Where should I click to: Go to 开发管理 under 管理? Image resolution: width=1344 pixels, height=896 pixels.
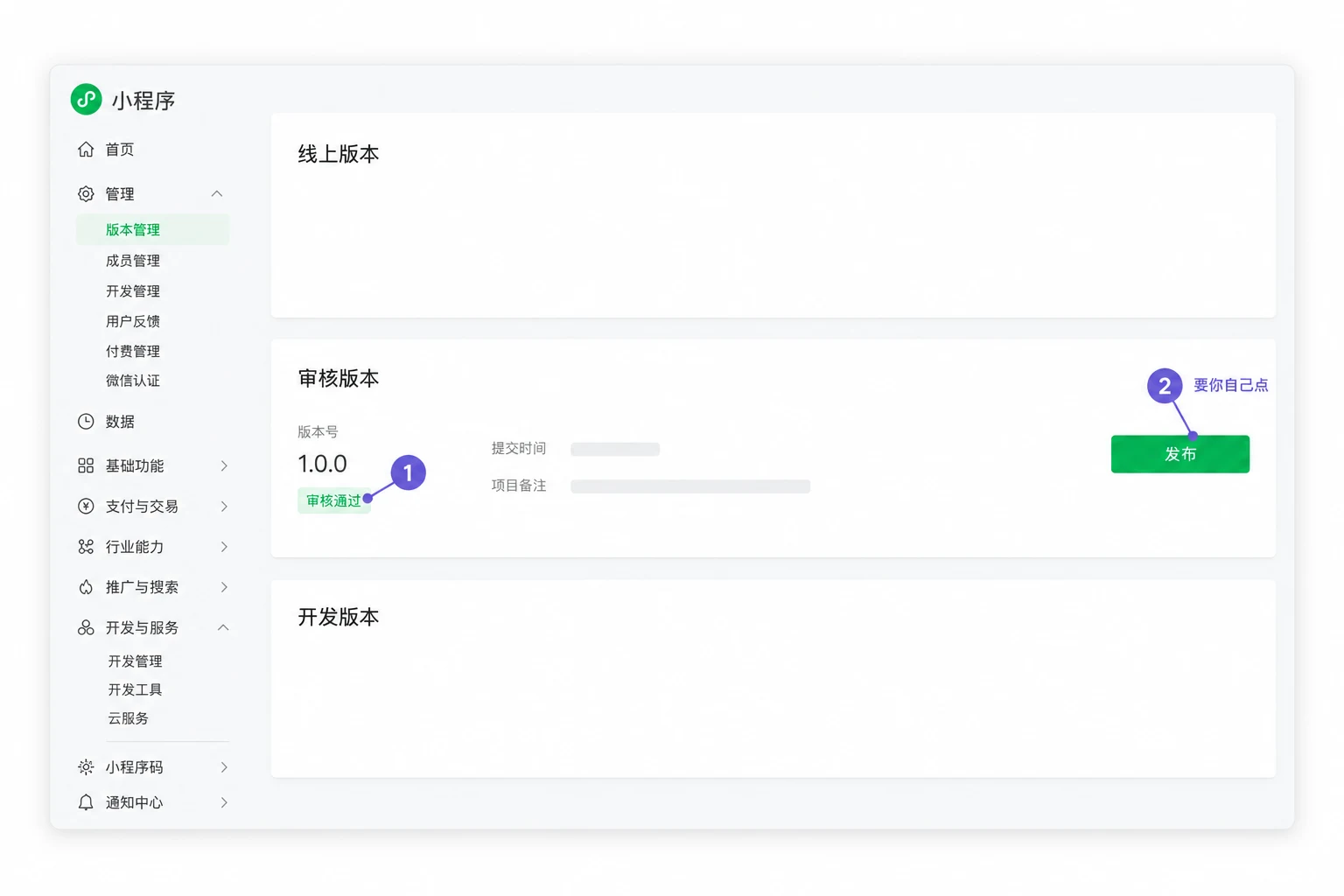click(133, 291)
